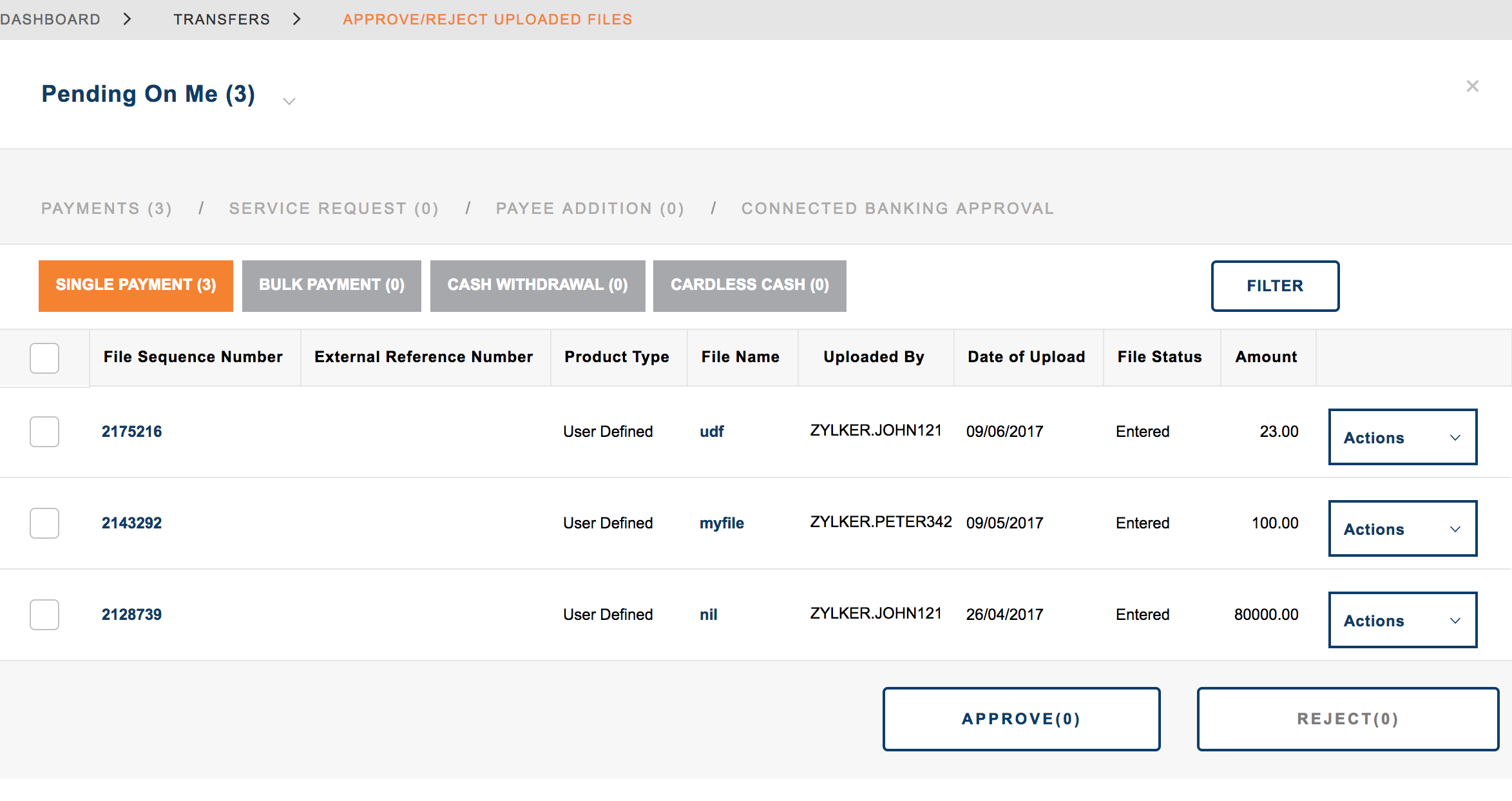Open the Connected Banking Approval tab
1512x801 pixels.
[897, 207]
